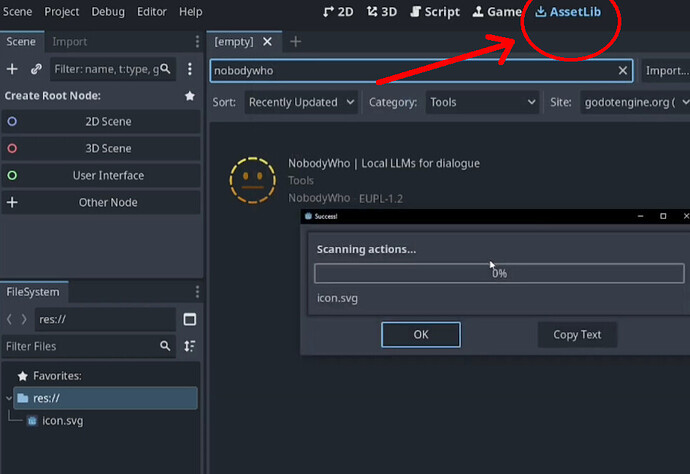This screenshot has width=690, height=474.
Task: Add a new scene tab
Action: (296, 42)
